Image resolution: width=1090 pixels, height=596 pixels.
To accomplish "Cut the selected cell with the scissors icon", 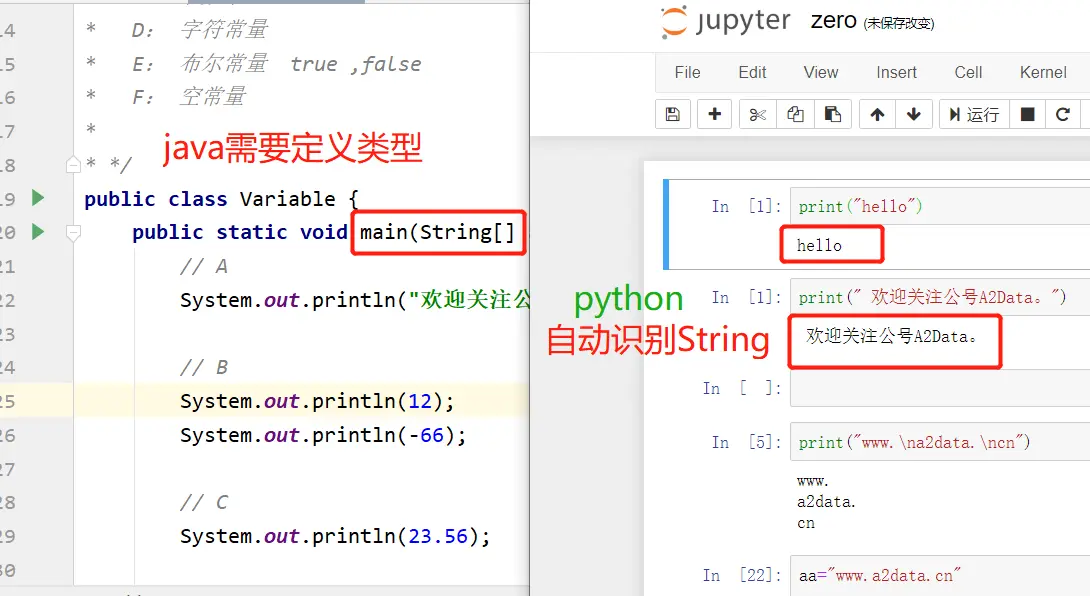I will (757, 114).
